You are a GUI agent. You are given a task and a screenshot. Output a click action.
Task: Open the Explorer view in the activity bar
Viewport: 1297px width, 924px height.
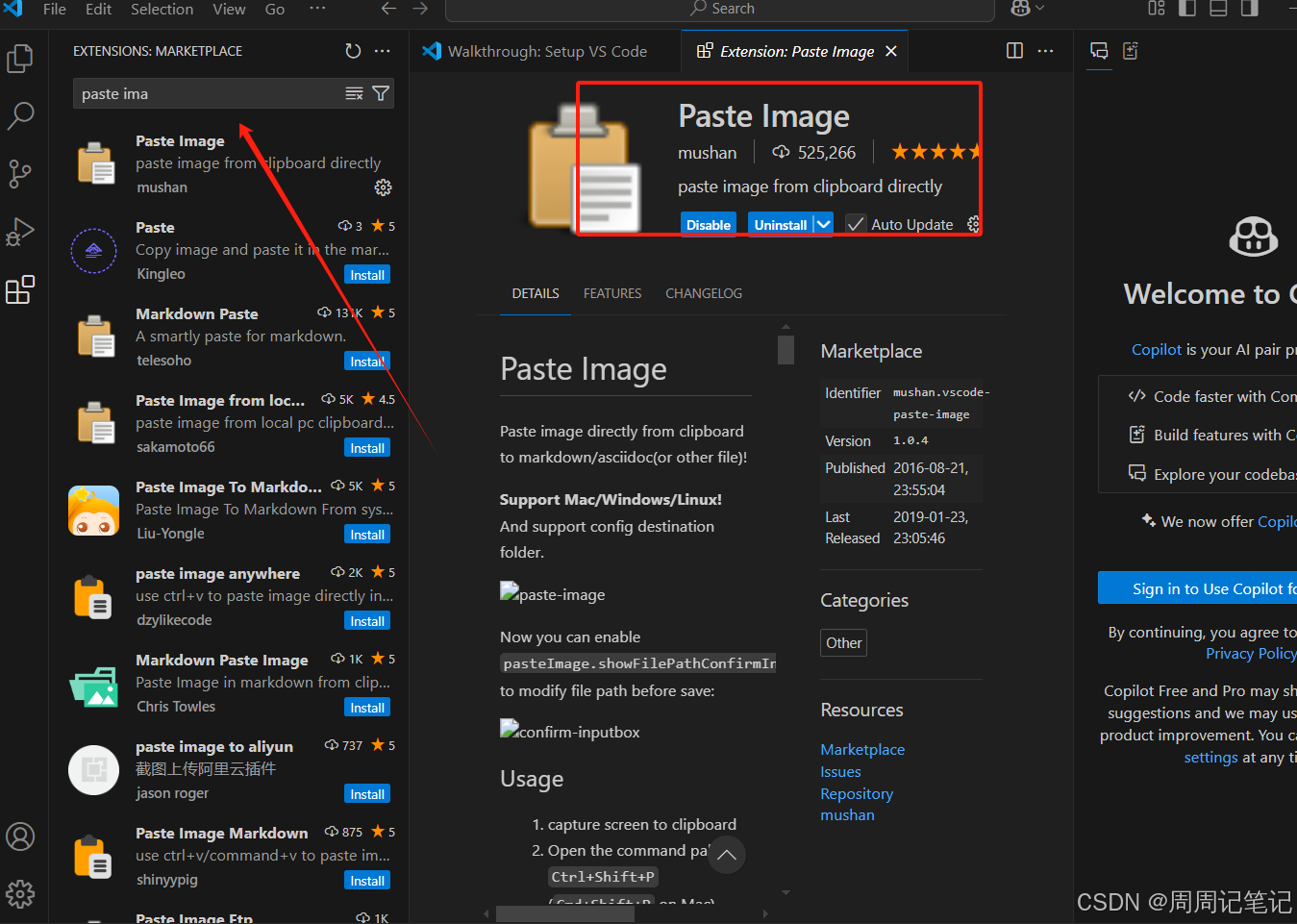coord(20,59)
